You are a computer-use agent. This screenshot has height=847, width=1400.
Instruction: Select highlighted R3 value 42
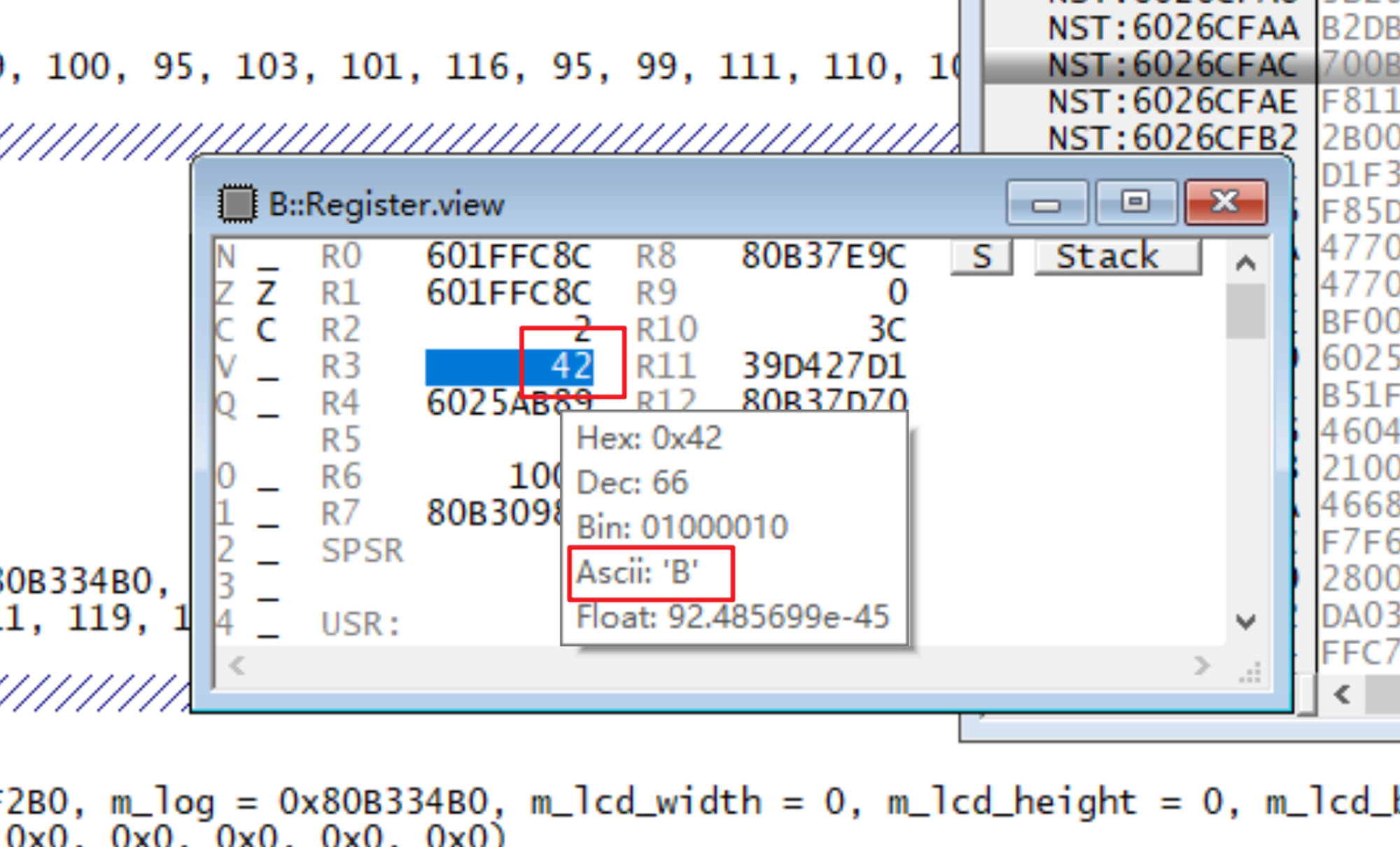[509, 367]
